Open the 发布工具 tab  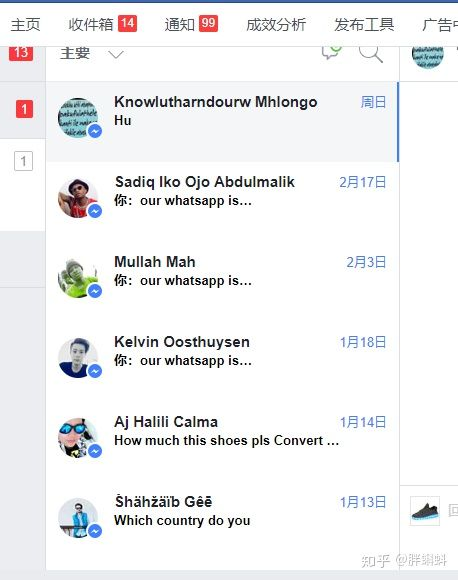click(x=364, y=25)
